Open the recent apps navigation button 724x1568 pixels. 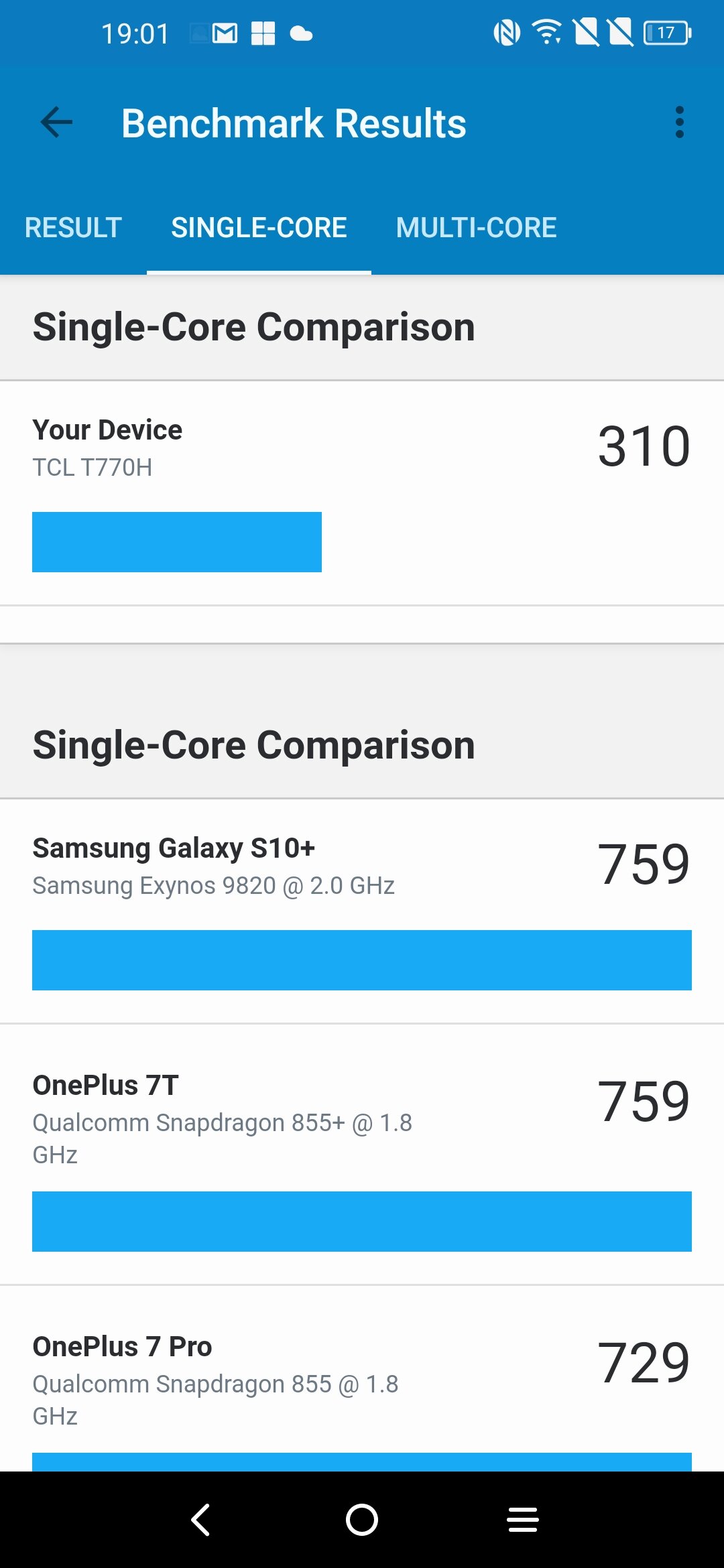point(523,1519)
